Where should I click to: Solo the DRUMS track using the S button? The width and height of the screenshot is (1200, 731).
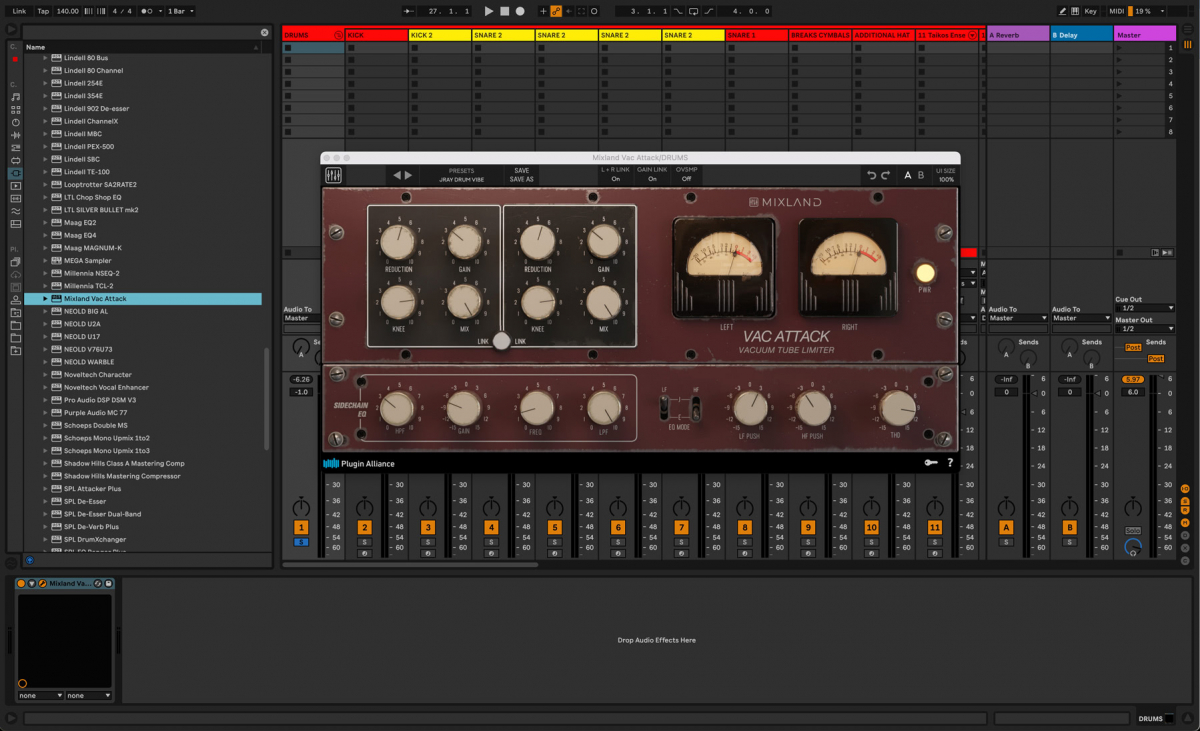[301, 542]
